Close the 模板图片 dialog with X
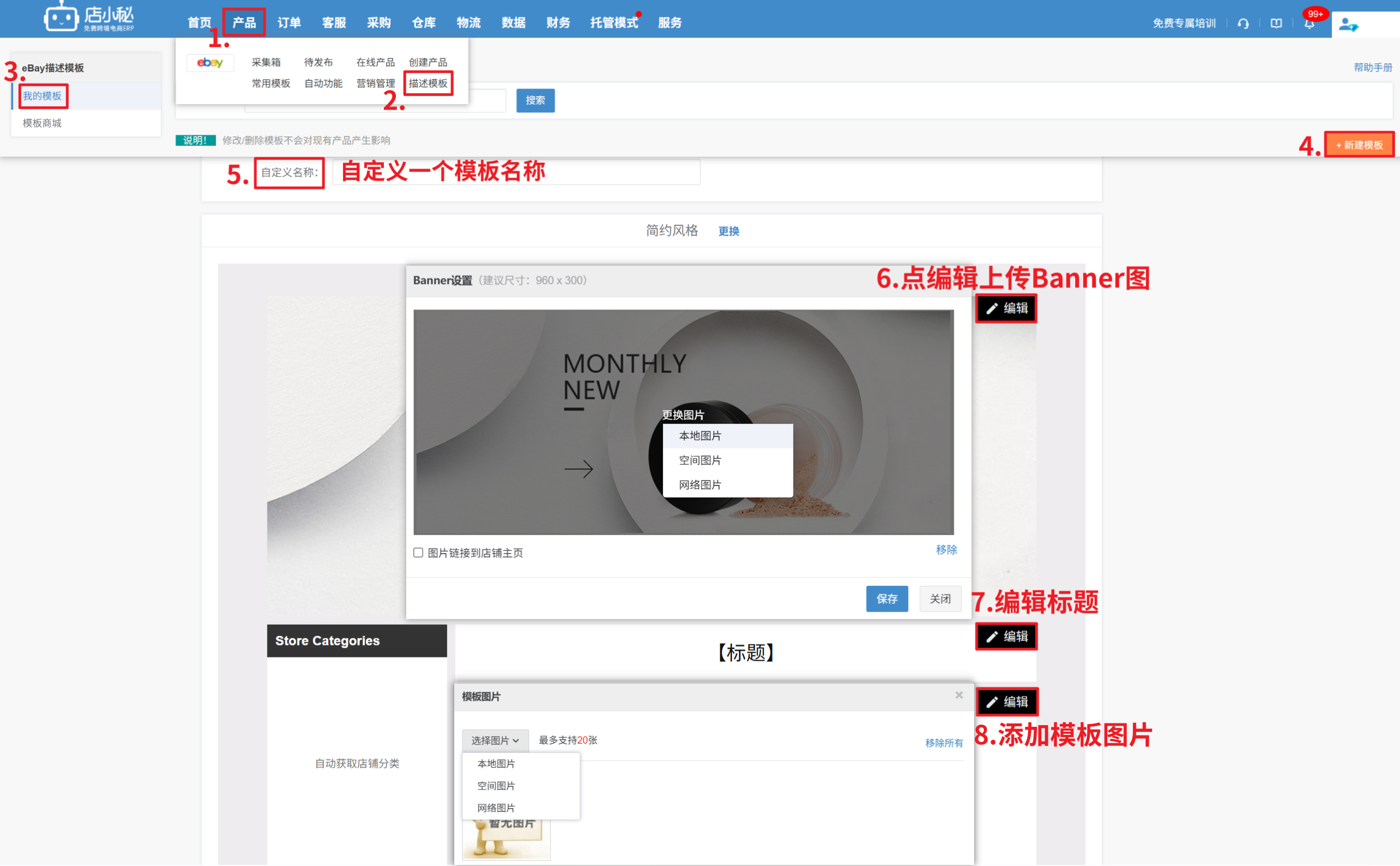This screenshot has height=866, width=1400. click(958, 695)
